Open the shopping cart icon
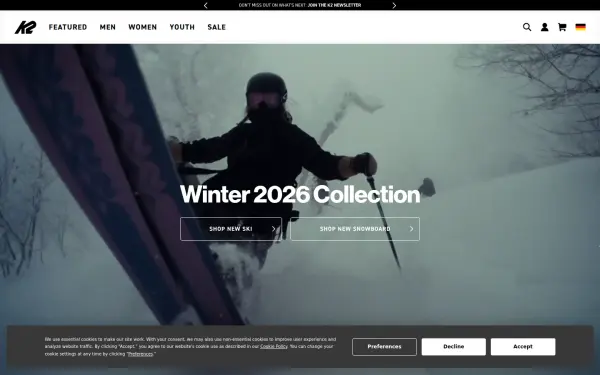Viewport: 600px width, 375px height. pos(562,27)
